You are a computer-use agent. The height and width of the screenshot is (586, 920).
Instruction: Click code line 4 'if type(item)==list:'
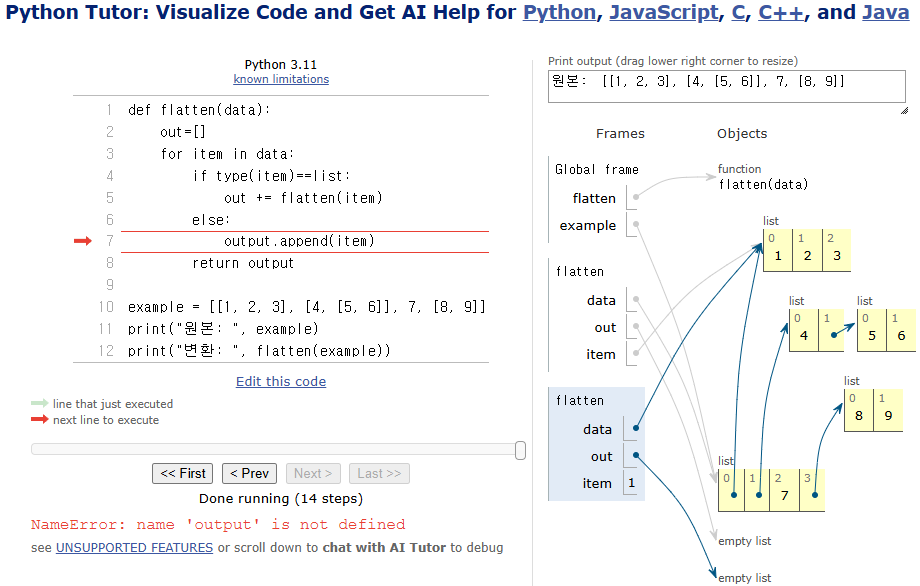point(271,176)
